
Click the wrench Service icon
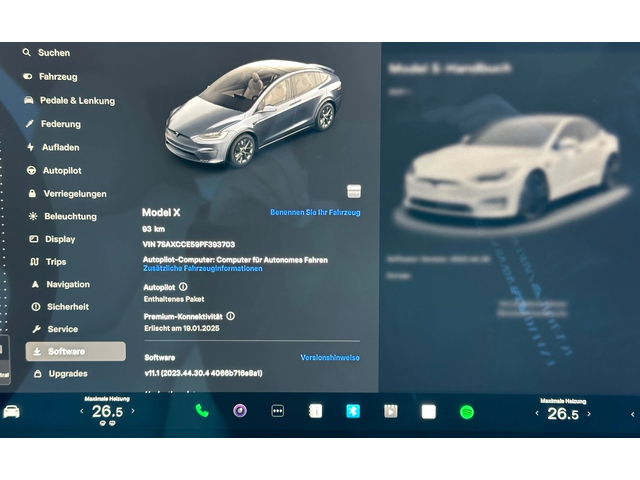(x=37, y=329)
